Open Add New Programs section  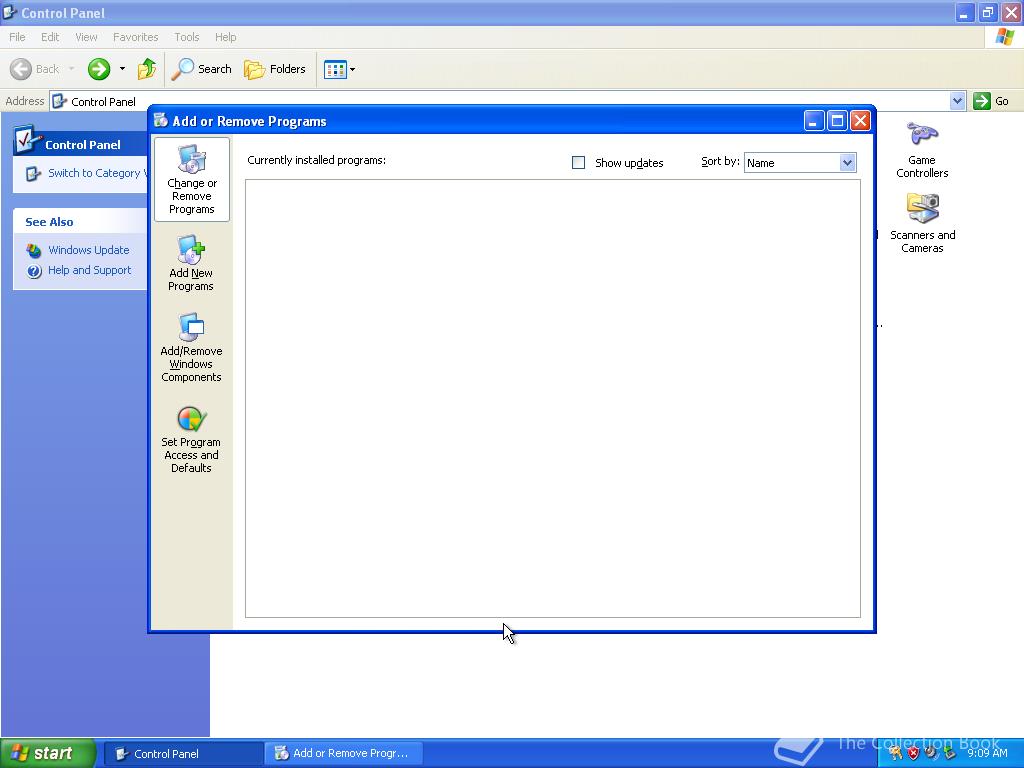click(191, 263)
